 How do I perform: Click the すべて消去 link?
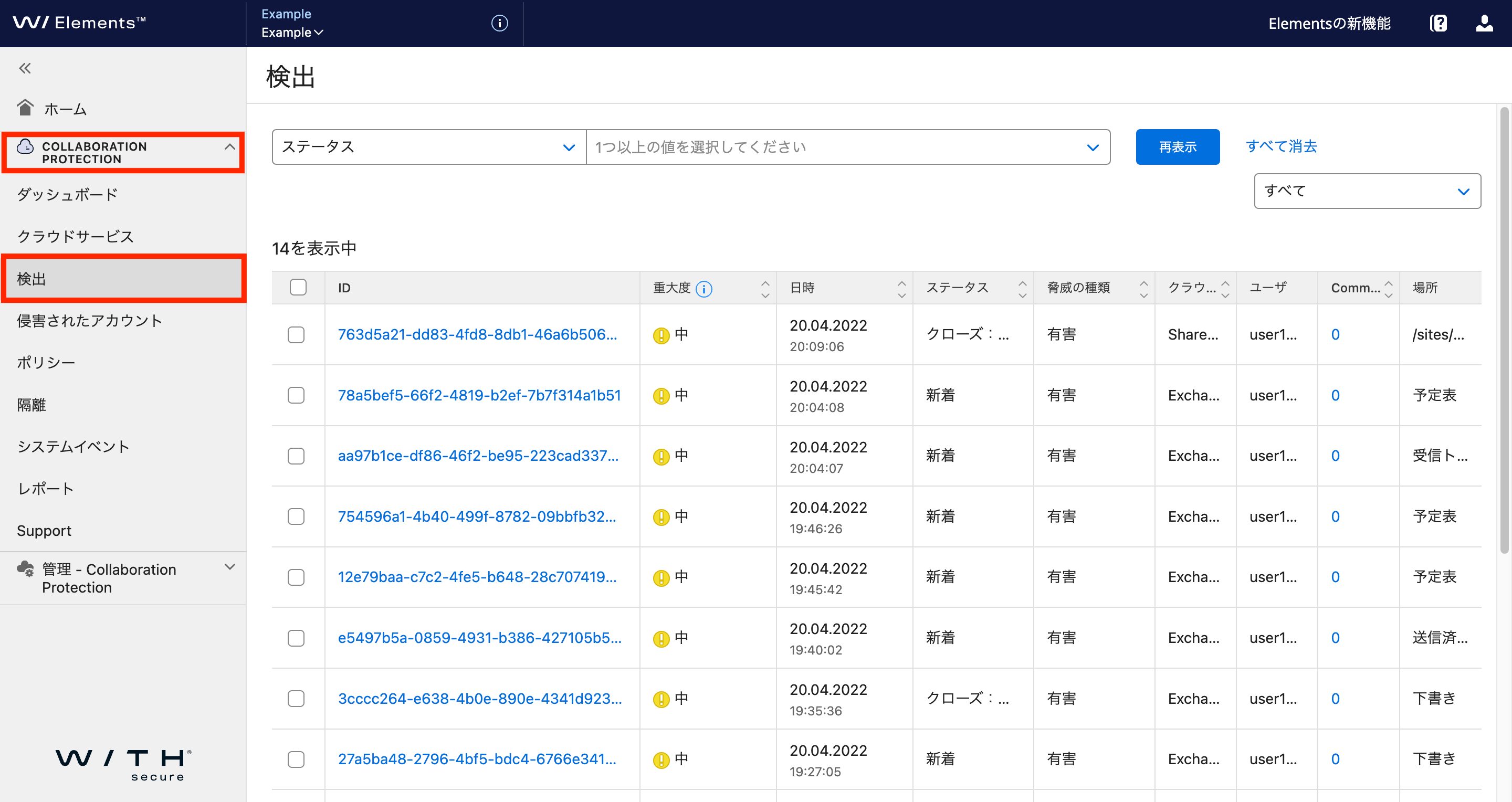click(x=1282, y=146)
